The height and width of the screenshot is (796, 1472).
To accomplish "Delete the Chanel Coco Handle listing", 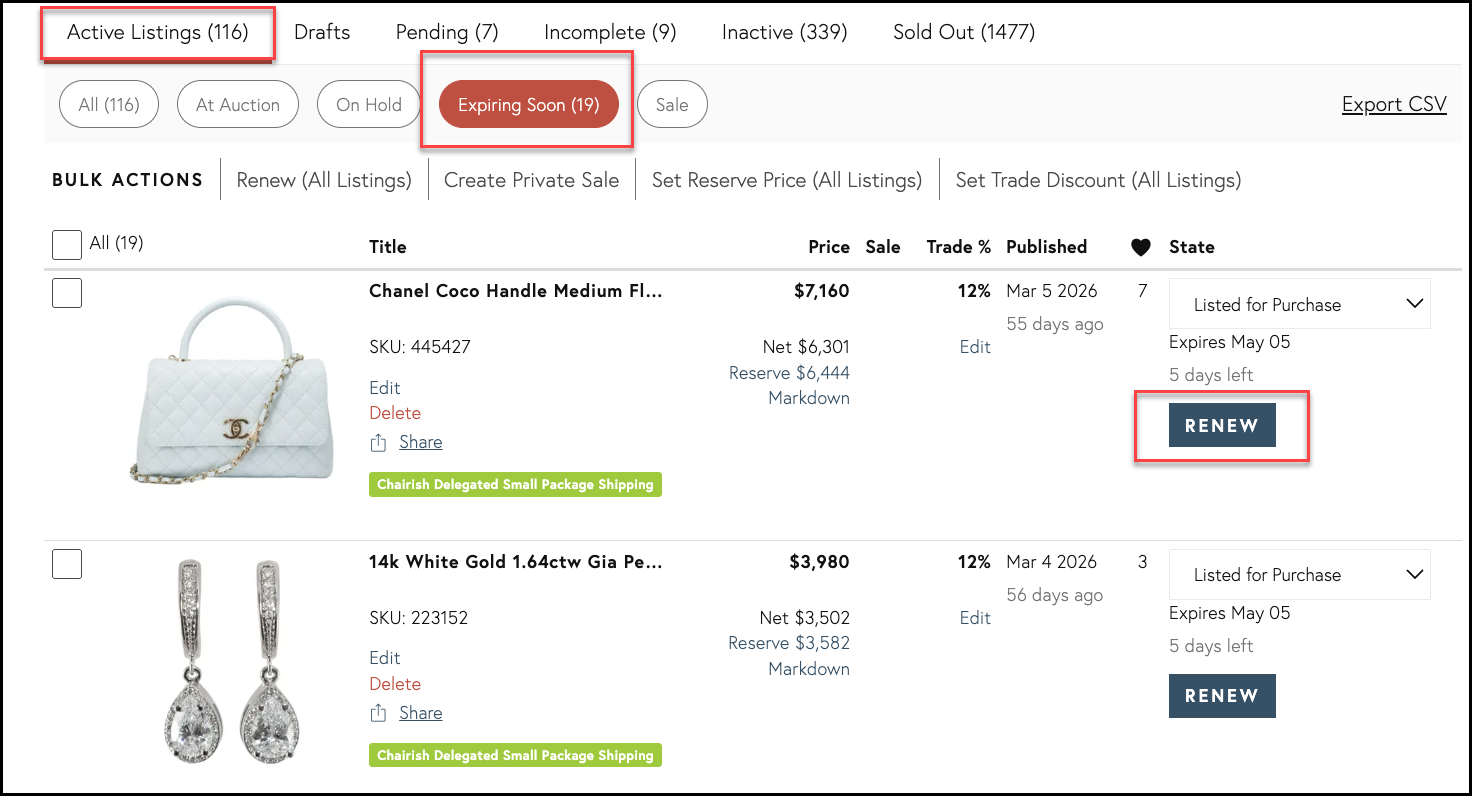I will tap(395, 413).
